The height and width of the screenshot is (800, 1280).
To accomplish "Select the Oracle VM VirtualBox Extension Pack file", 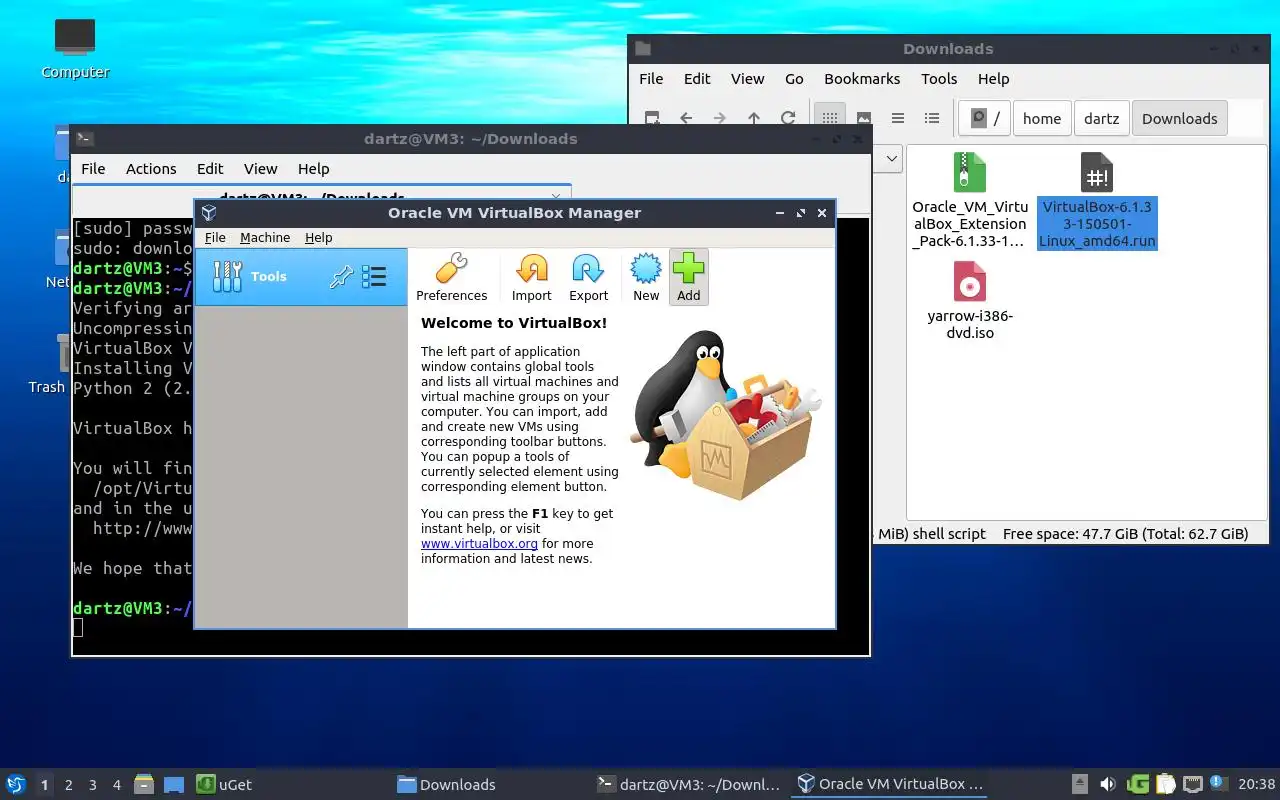I will pyautogui.click(x=969, y=200).
